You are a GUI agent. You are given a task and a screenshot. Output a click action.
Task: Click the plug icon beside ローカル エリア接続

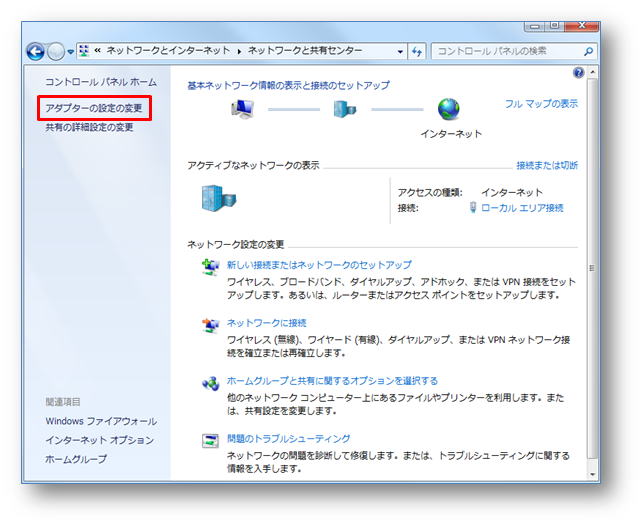[x=473, y=207]
